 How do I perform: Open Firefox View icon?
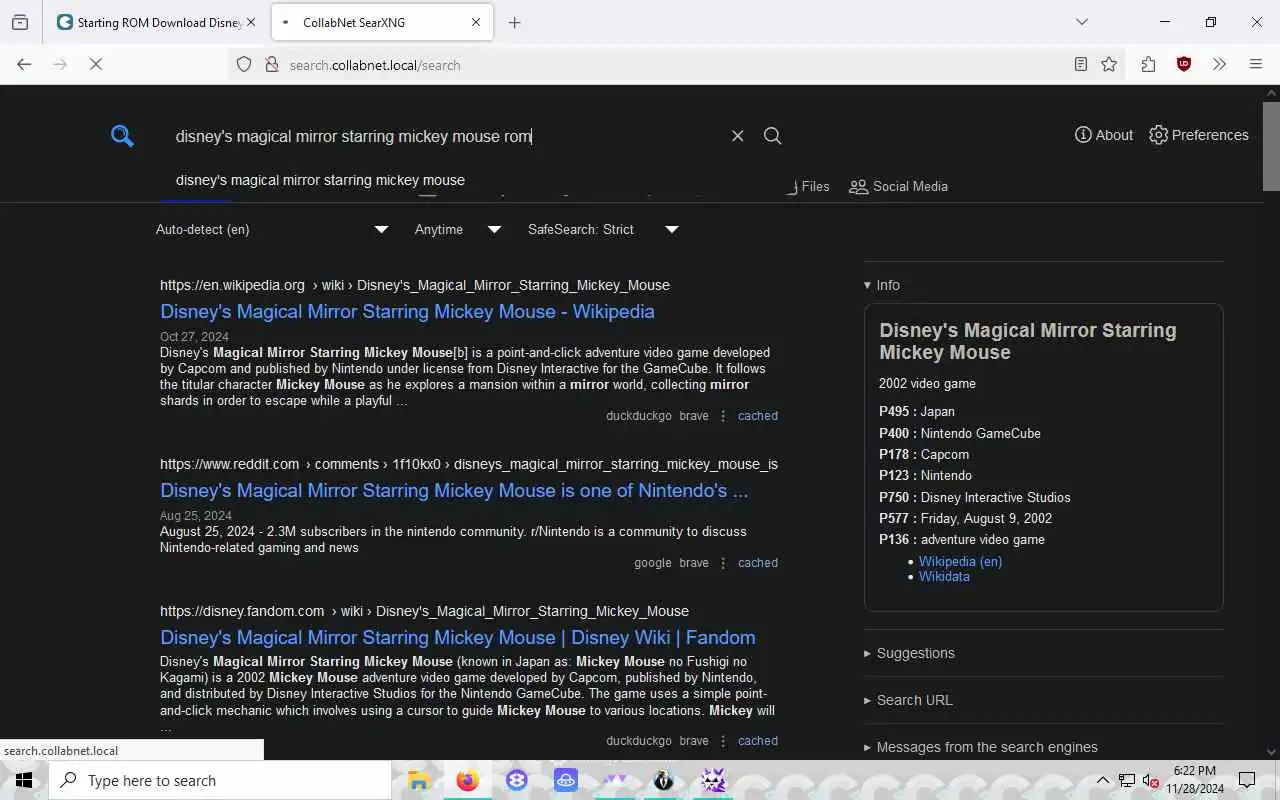point(20,22)
